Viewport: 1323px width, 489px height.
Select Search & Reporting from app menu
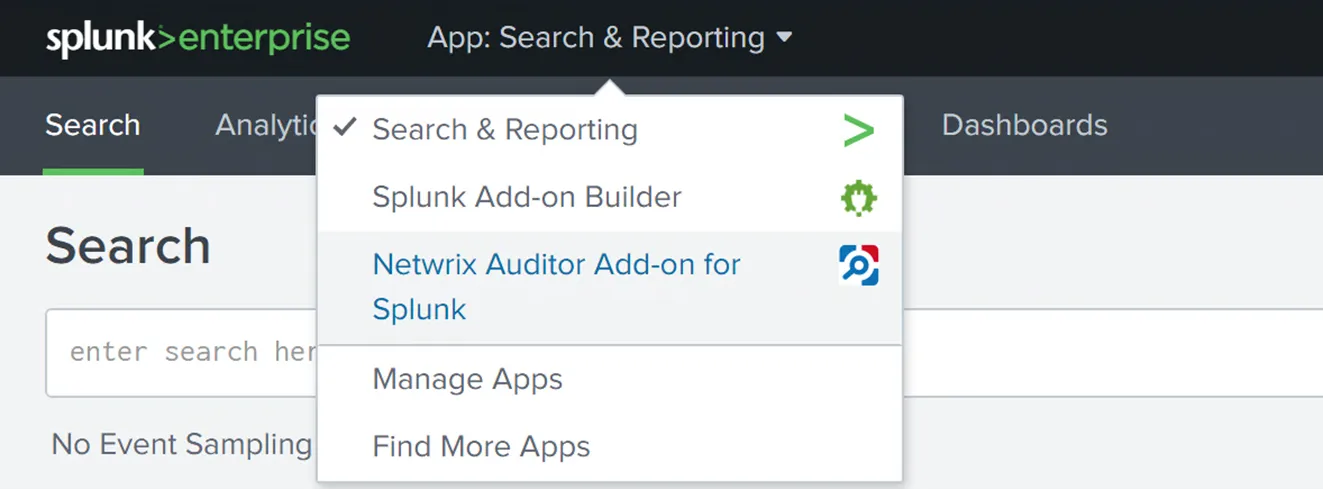click(x=610, y=130)
